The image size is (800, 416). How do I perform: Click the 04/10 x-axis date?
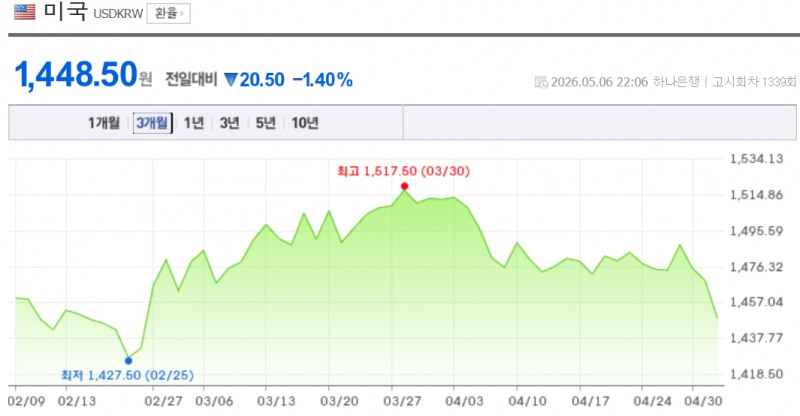pos(528,402)
